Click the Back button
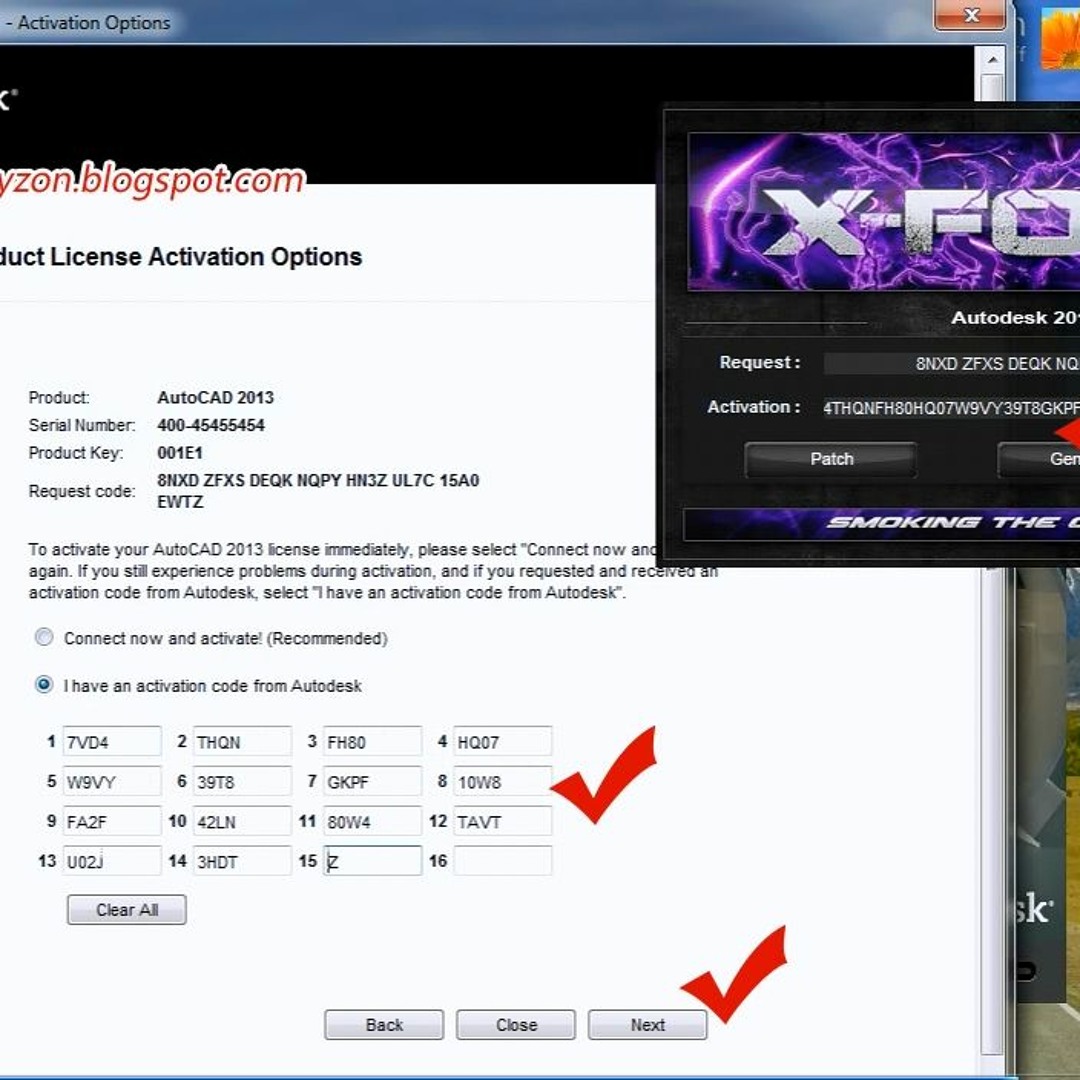Image resolution: width=1080 pixels, height=1080 pixels. coord(384,1025)
